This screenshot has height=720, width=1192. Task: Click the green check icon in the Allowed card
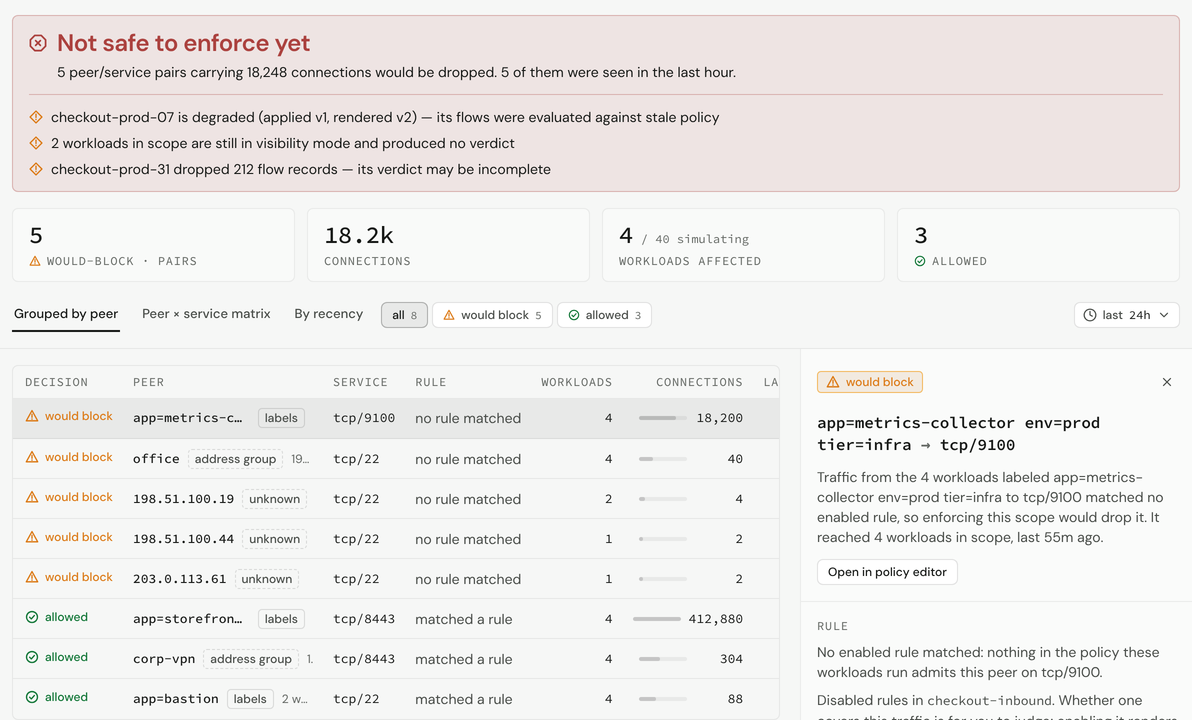pos(920,261)
